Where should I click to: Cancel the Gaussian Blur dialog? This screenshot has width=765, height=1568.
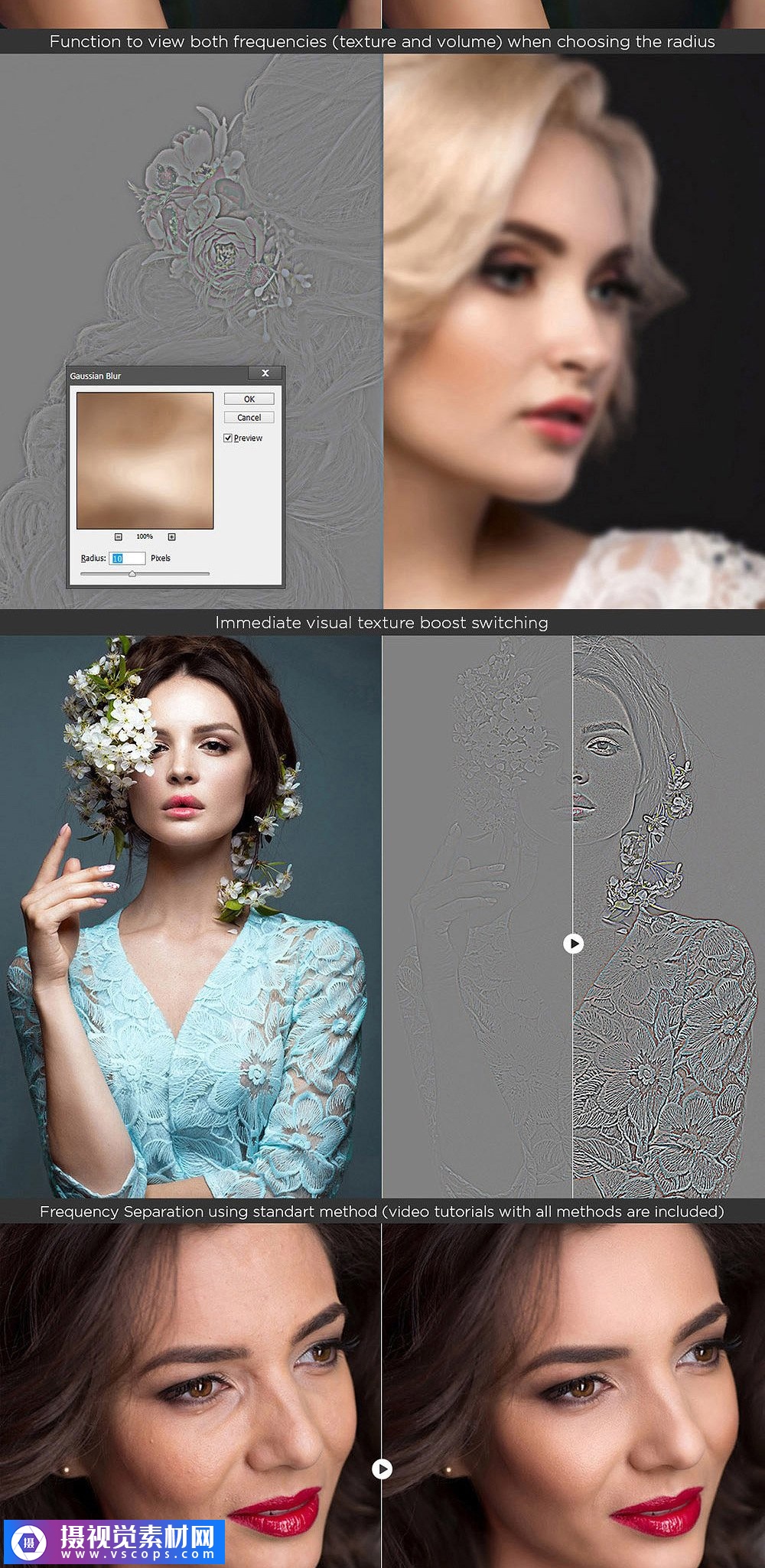[x=249, y=417]
